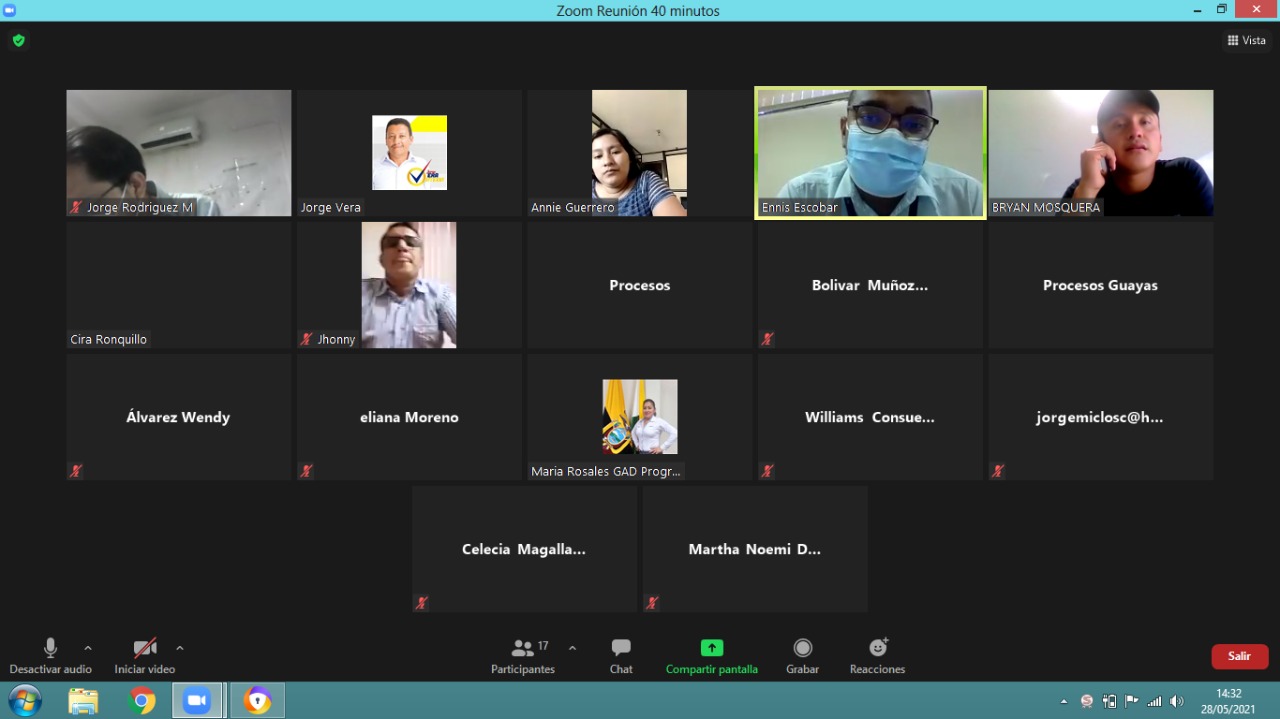Image resolution: width=1280 pixels, height=719 pixels.
Task: Expand video options arrow beside camera
Action: [180, 648]
